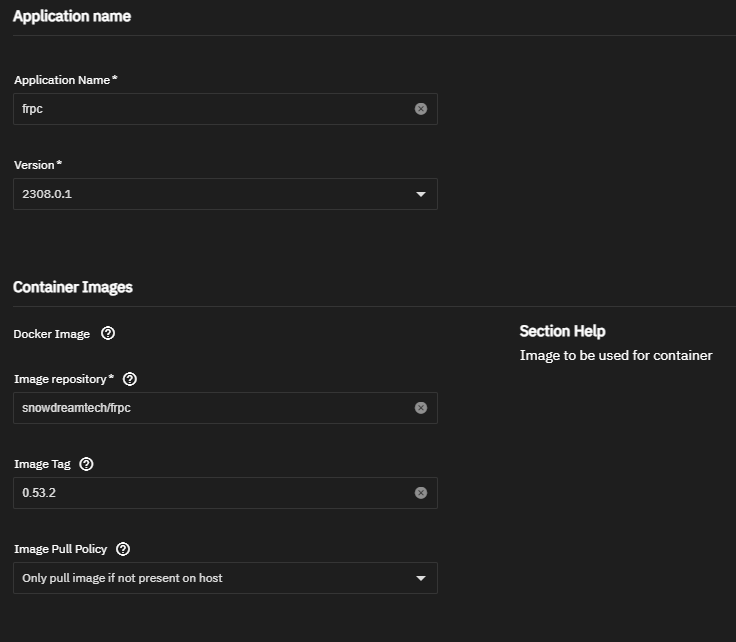Screen dimensions: 736x642
Task: Clear the Image repository field text
Action: [421, 408]
